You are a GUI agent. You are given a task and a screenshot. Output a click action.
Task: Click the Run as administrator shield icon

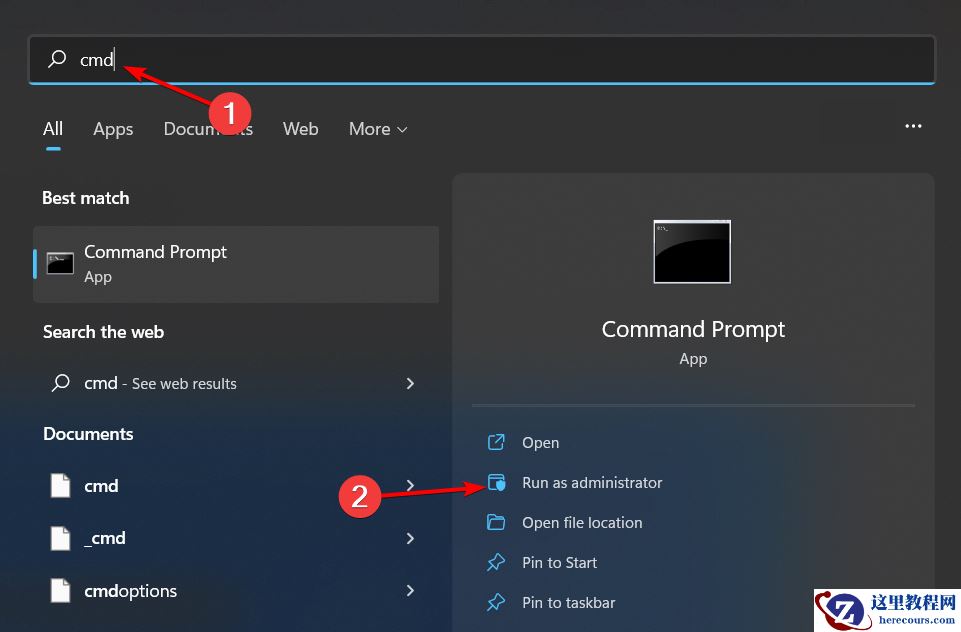[497, 482]
